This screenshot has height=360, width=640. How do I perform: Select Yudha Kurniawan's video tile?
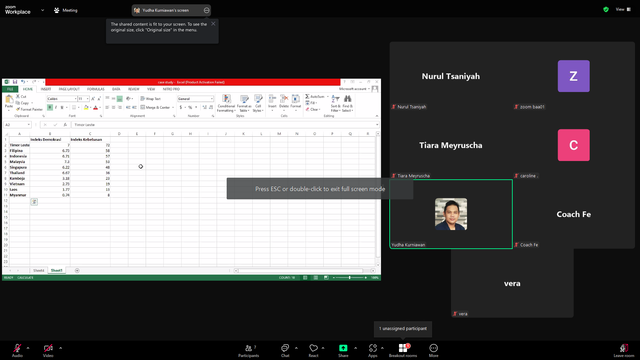(451, 214)
